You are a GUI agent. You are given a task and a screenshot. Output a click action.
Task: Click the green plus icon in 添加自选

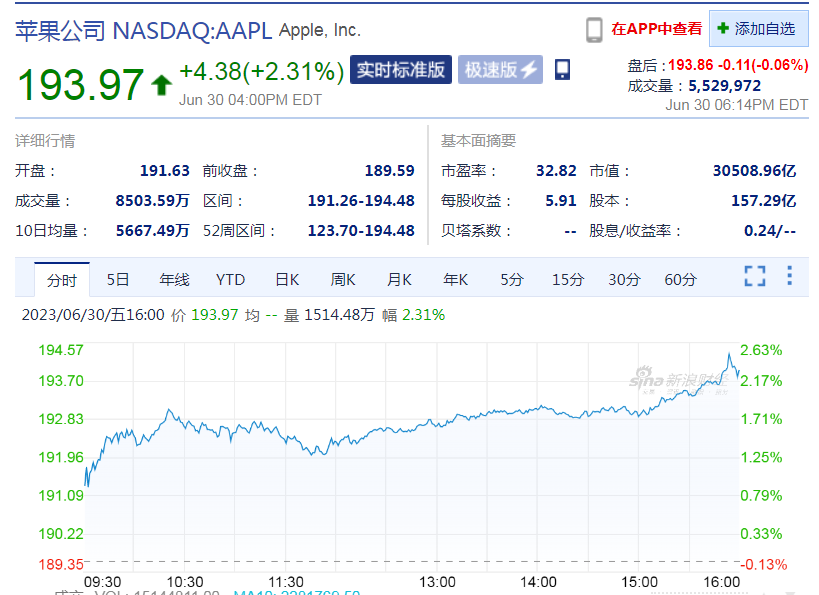click(723, 28)
